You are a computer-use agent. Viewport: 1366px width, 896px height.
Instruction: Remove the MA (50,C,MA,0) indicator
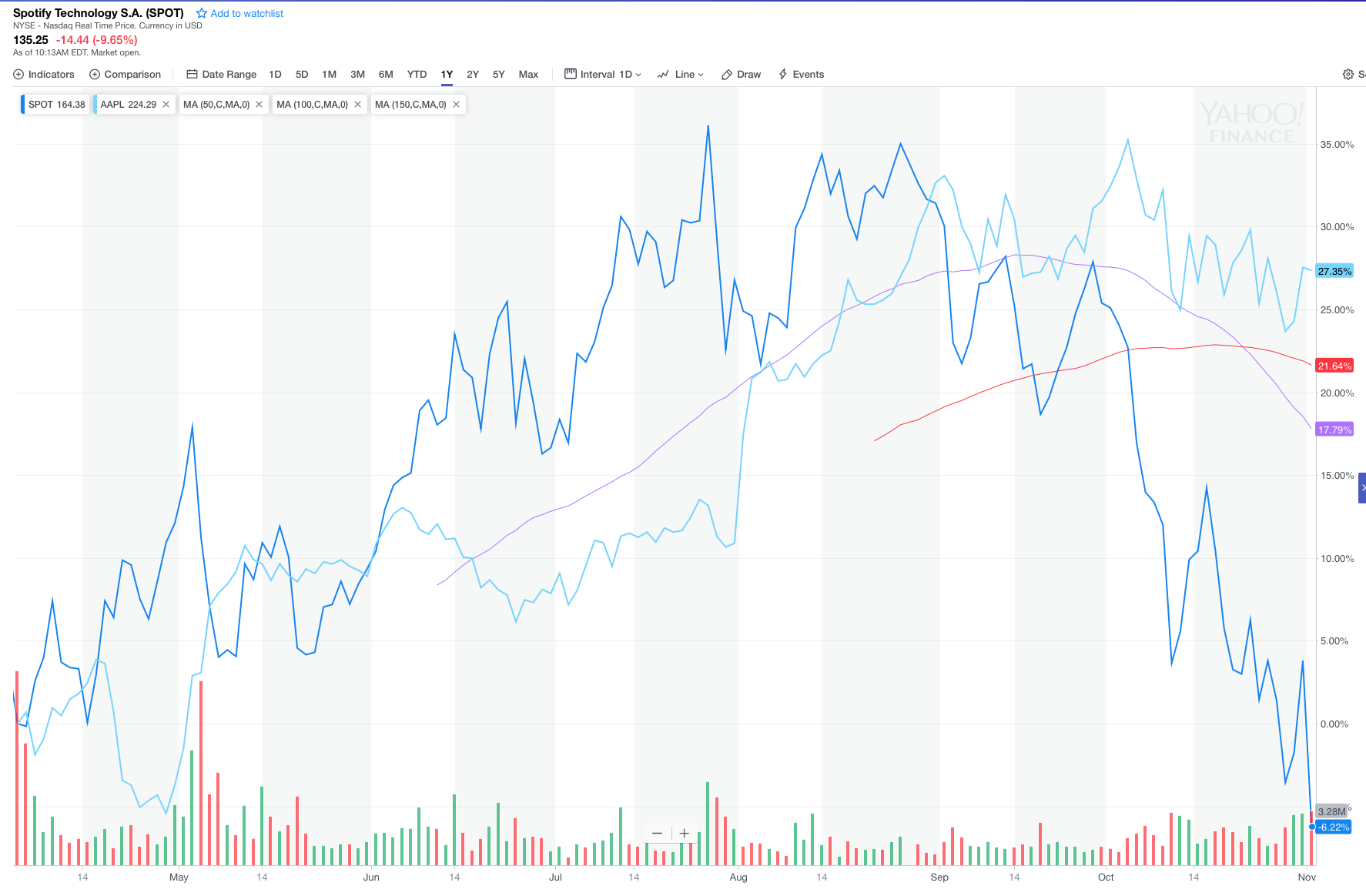click(259, 104)
